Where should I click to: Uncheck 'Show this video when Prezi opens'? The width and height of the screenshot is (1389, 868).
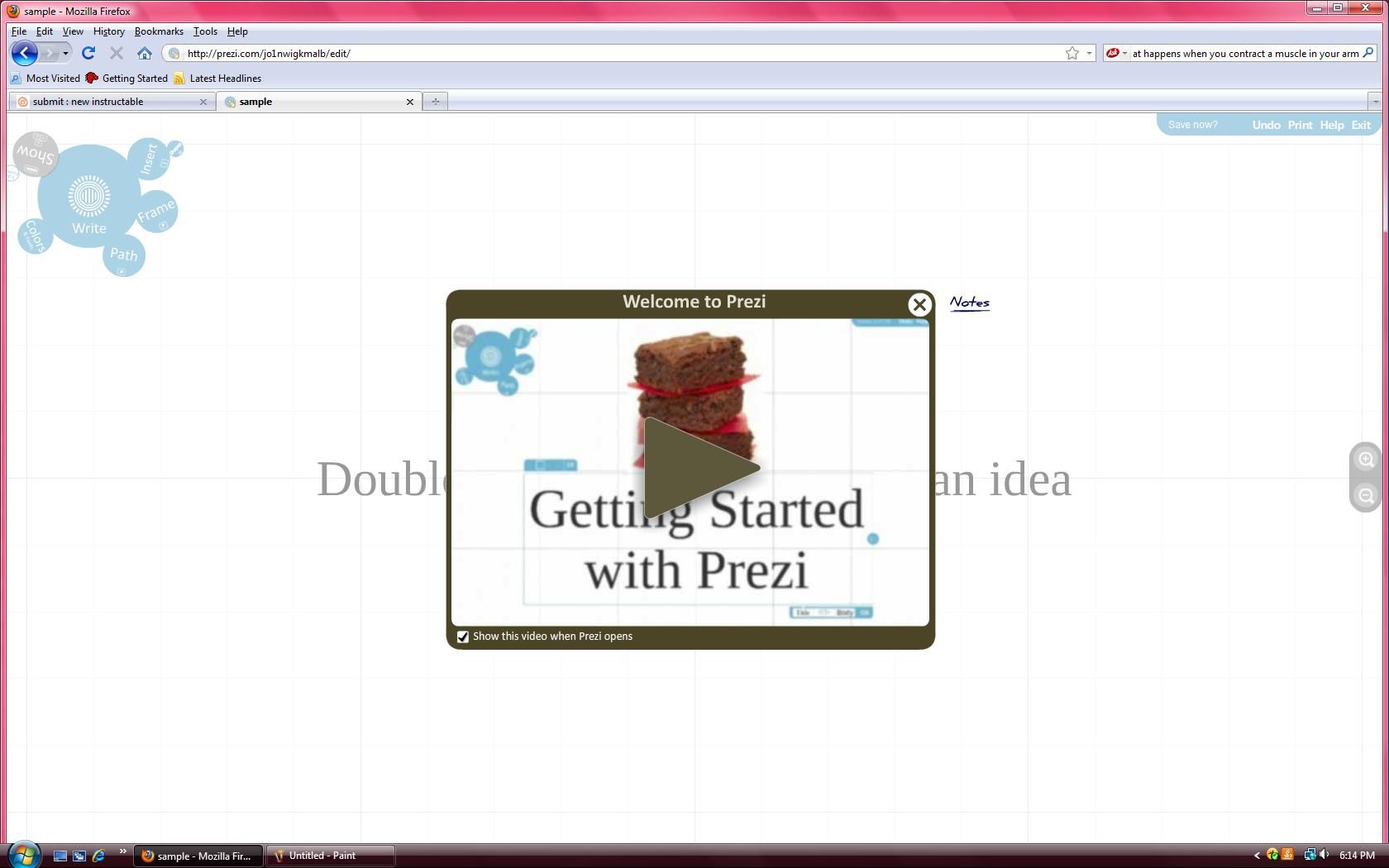(463, 637)
